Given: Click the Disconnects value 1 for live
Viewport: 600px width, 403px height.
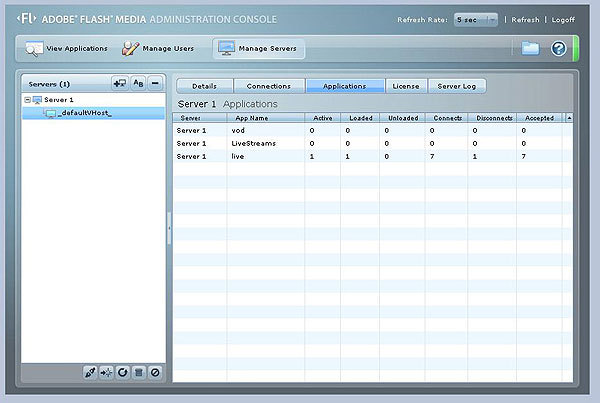Looking at the screenshot, I should 474,157.
